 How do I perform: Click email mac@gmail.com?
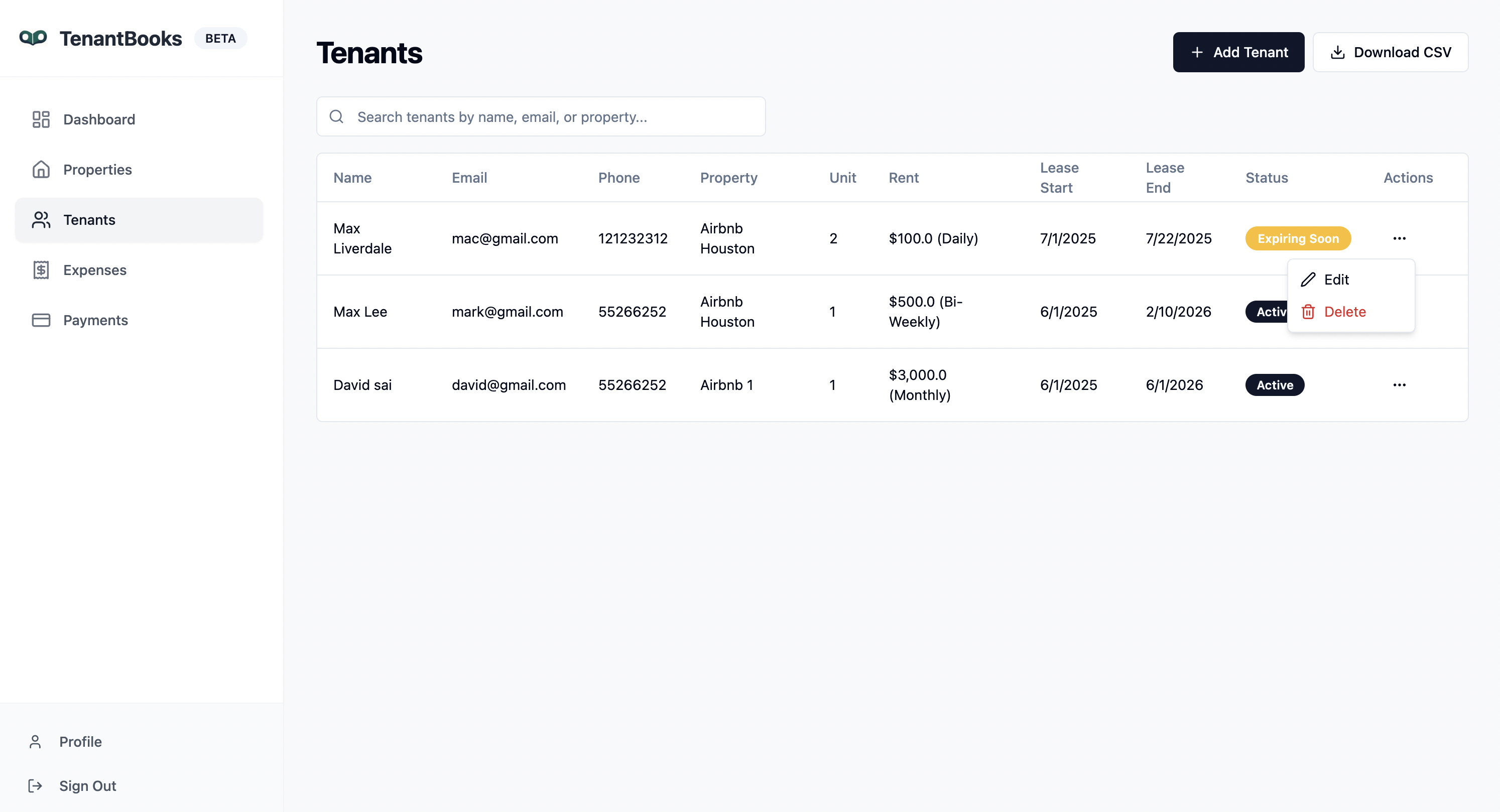point(505,238)
